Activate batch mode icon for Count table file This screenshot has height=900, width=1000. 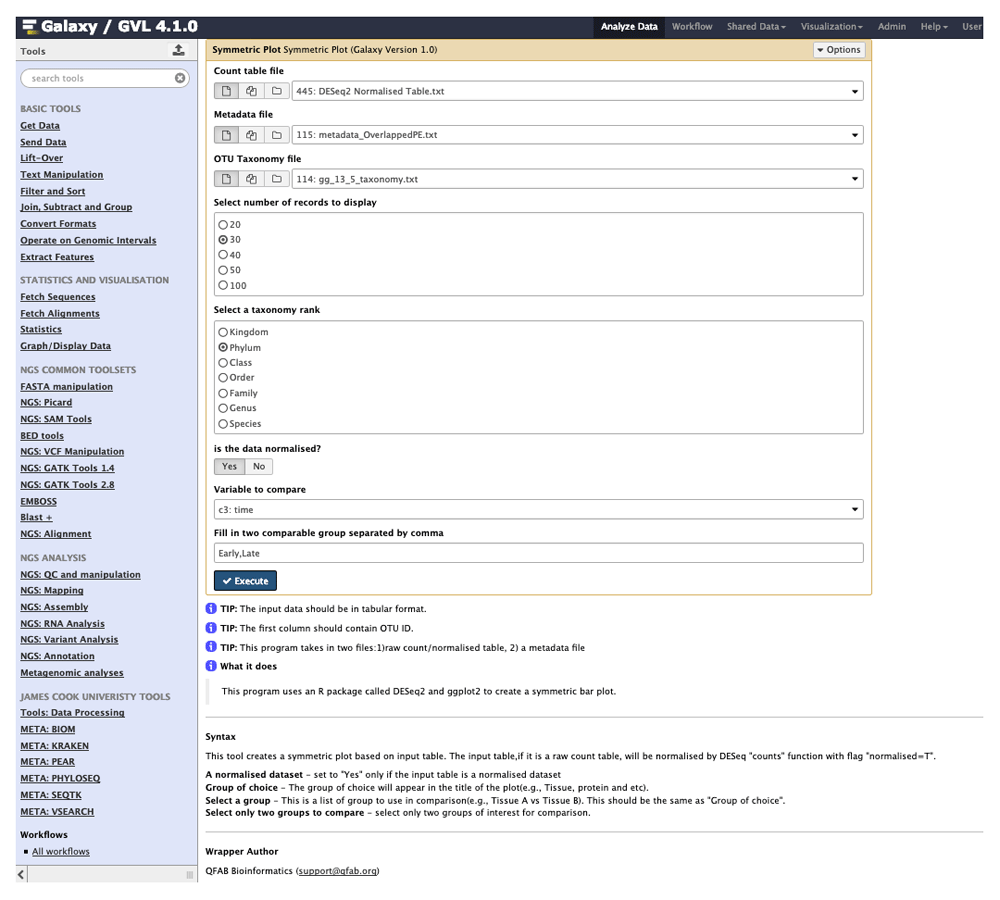point(252,90)
